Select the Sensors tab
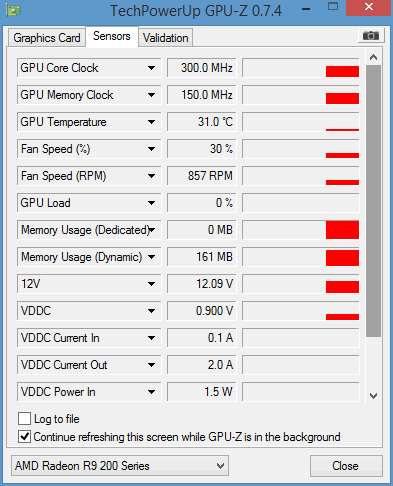 point(112,36)
